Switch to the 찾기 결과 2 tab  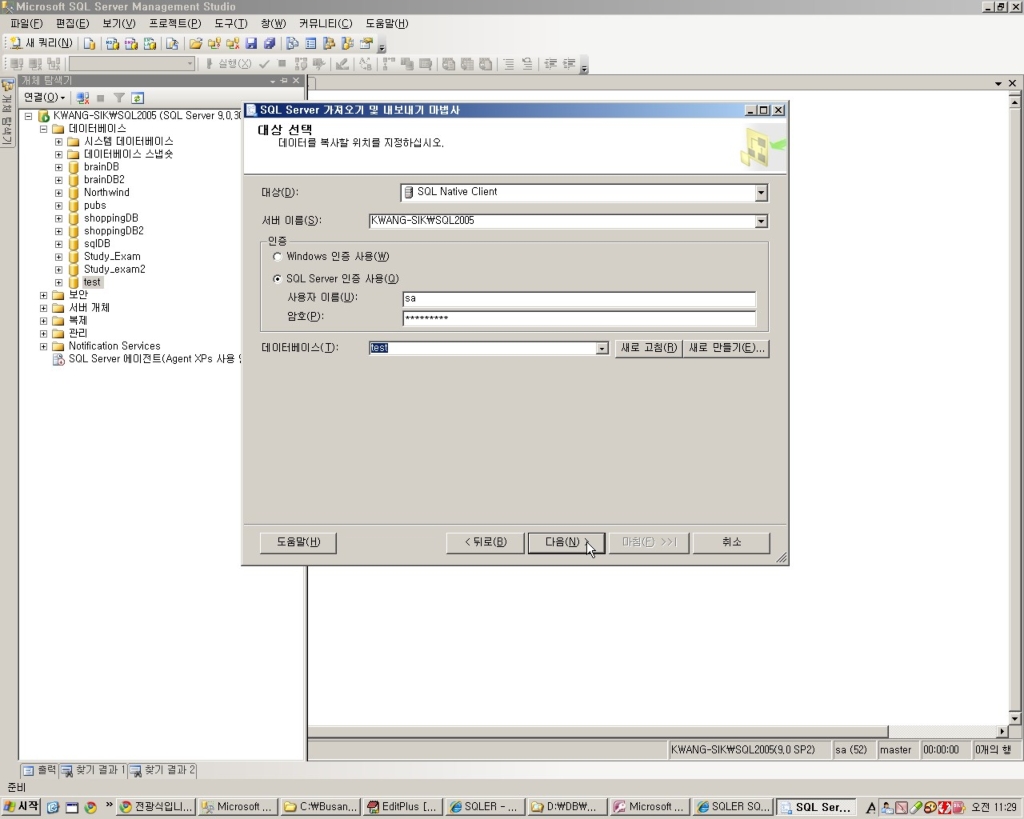tap(163, 771)
